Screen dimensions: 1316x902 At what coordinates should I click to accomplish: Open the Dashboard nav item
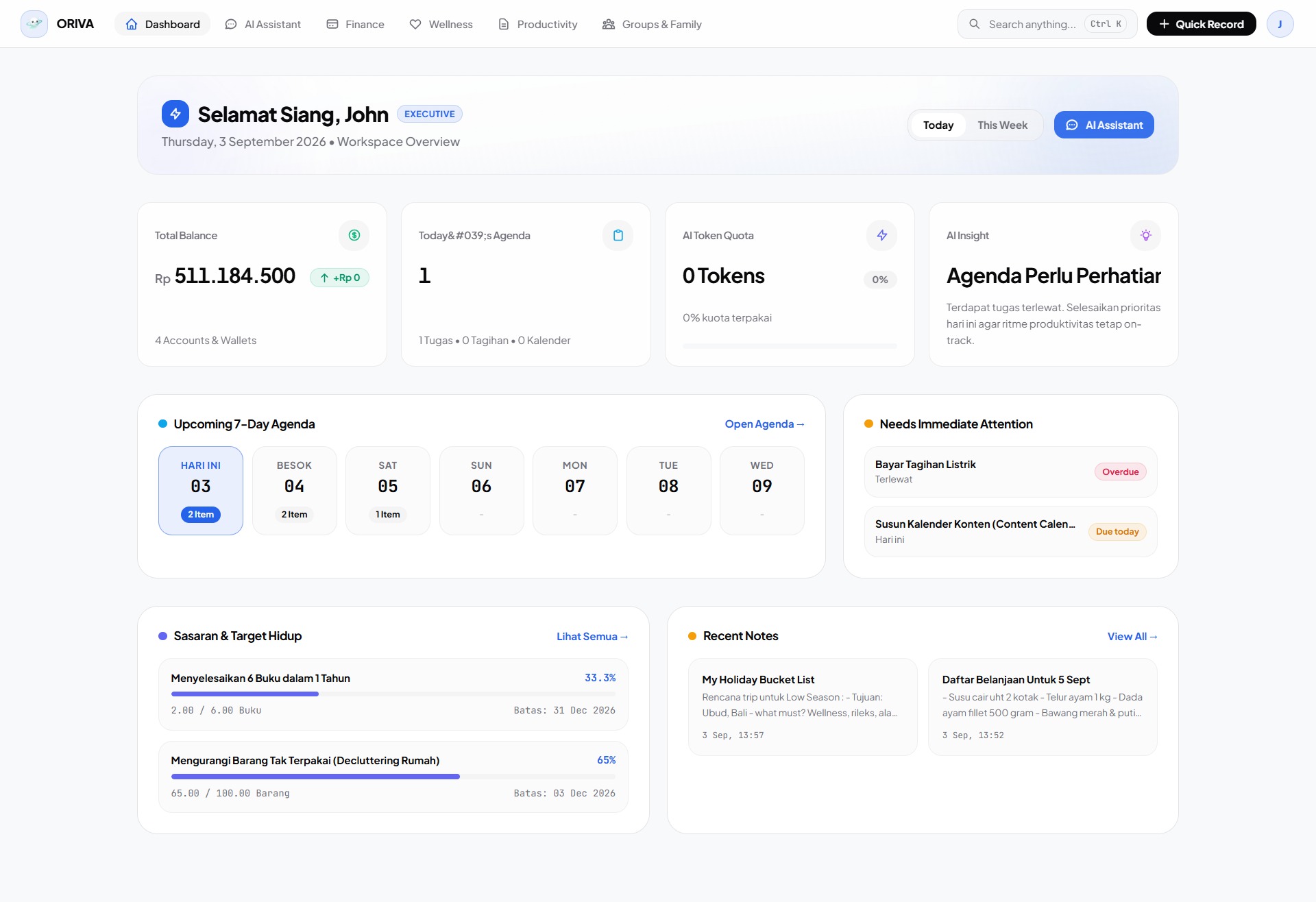[162, 24]
